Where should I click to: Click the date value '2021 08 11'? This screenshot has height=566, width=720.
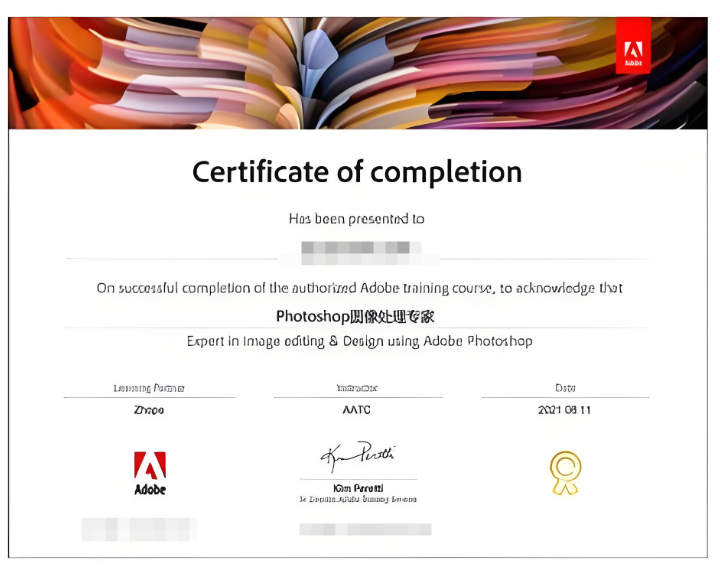[564, 410]
